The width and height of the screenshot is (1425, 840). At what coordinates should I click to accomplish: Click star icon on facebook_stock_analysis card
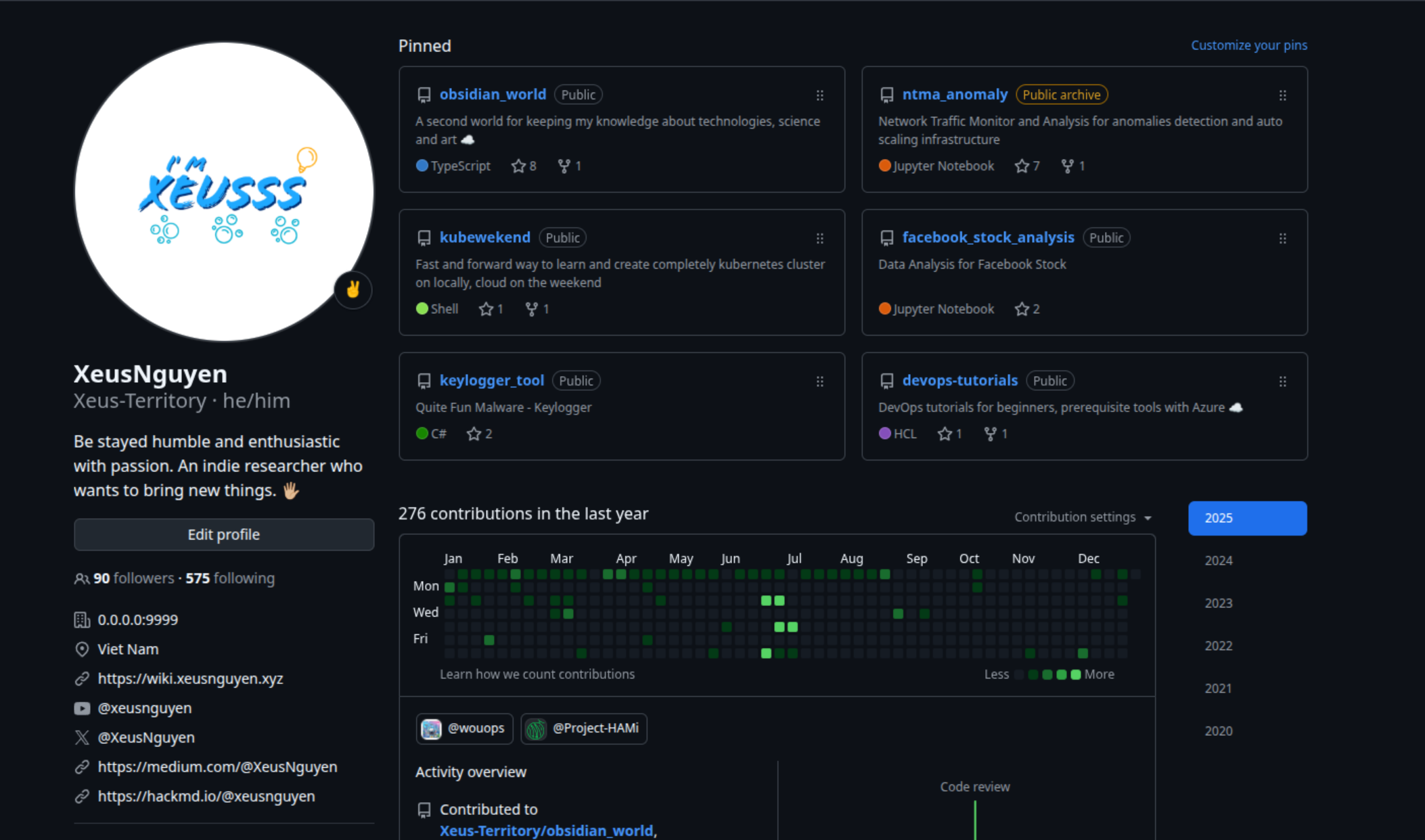1022,309
